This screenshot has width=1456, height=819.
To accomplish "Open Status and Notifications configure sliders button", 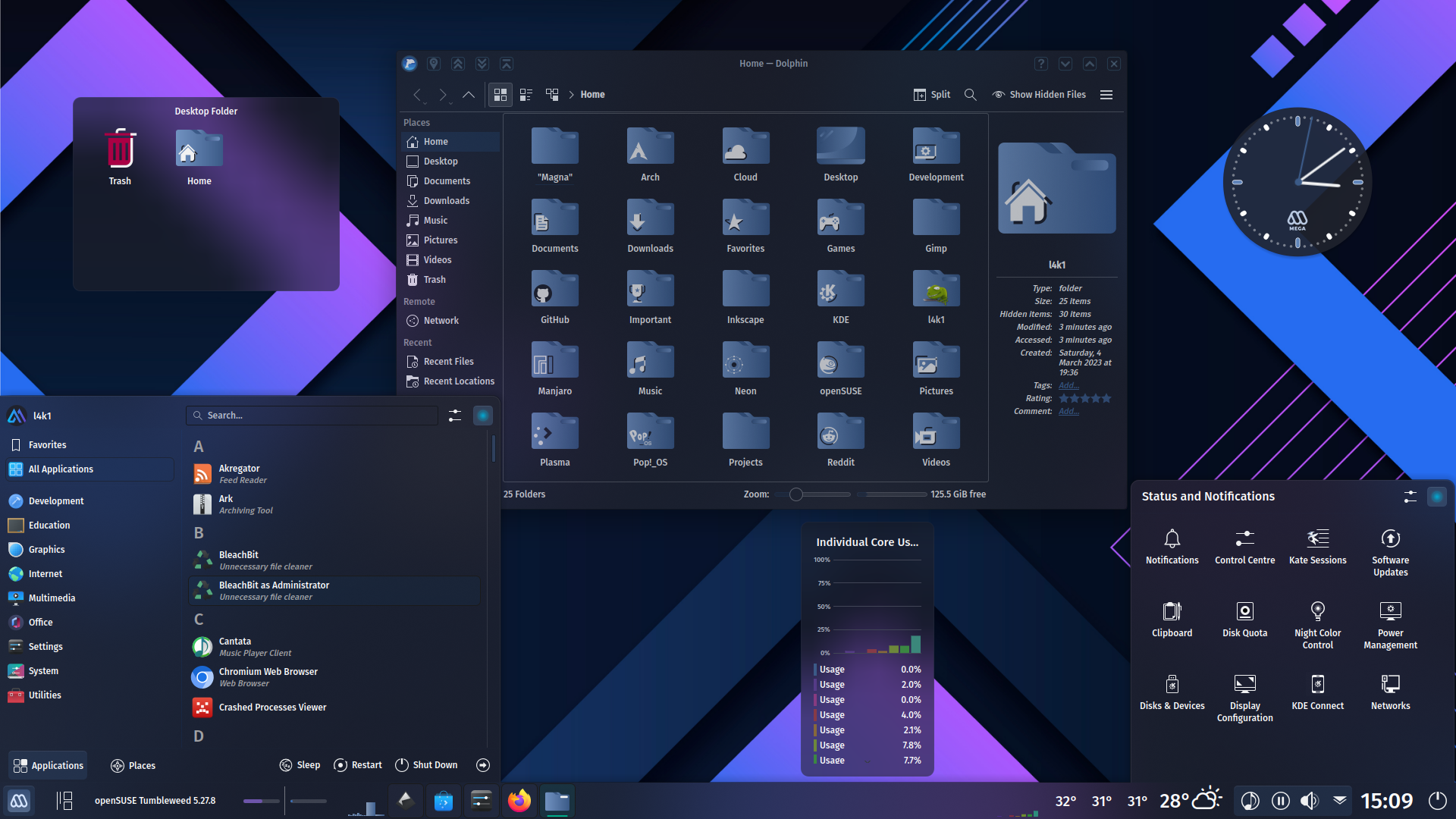I will (x=1410, y=497).
